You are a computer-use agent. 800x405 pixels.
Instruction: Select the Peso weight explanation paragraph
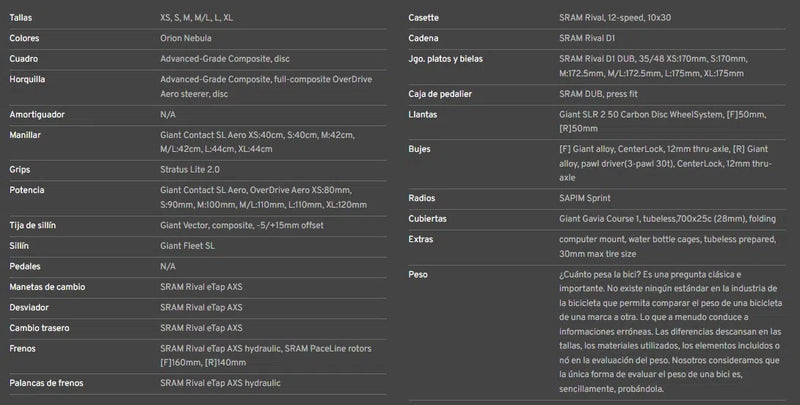(x=670, y=332)
